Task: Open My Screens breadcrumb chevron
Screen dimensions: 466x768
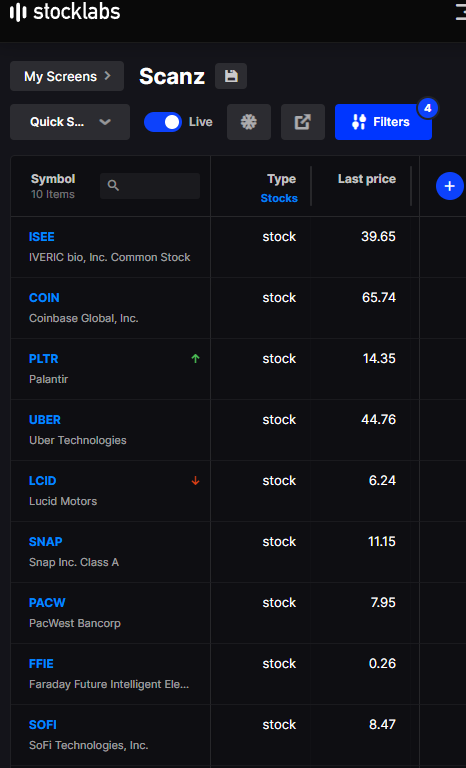Action: tap(108, 76)
